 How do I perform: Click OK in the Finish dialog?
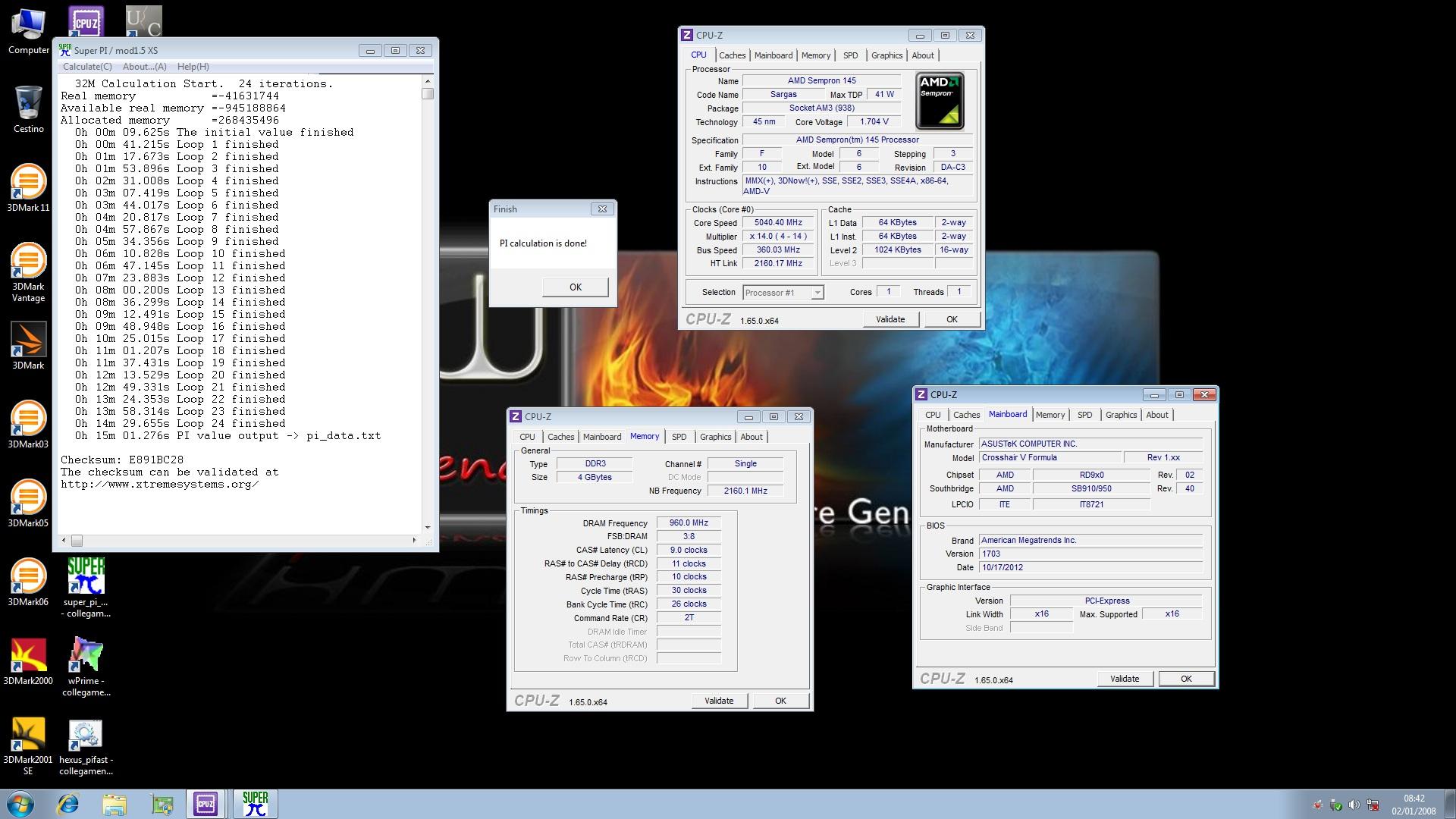pos(576,287)
